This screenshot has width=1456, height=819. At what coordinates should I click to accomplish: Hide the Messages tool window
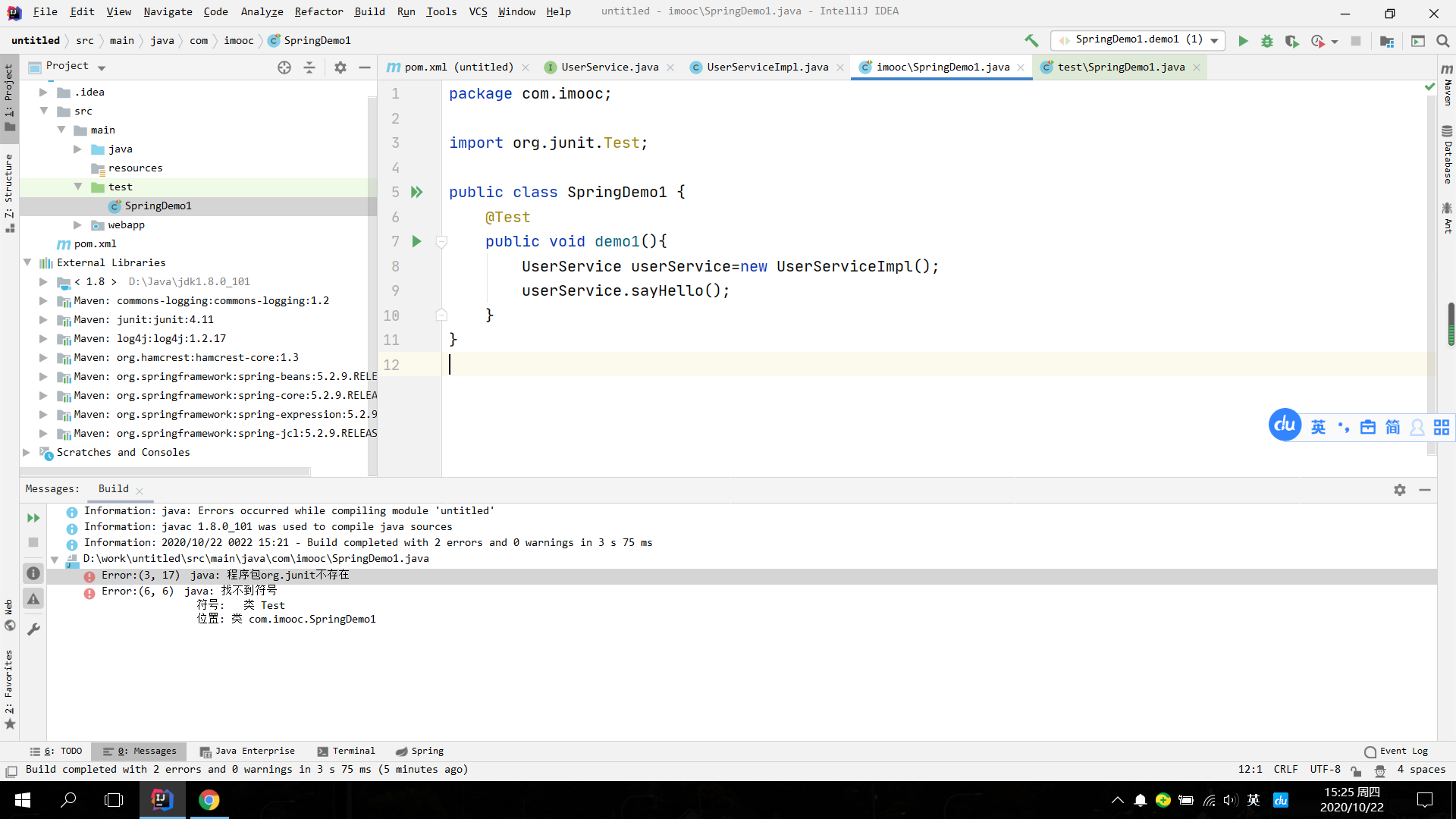click(x=1425, y=490)
